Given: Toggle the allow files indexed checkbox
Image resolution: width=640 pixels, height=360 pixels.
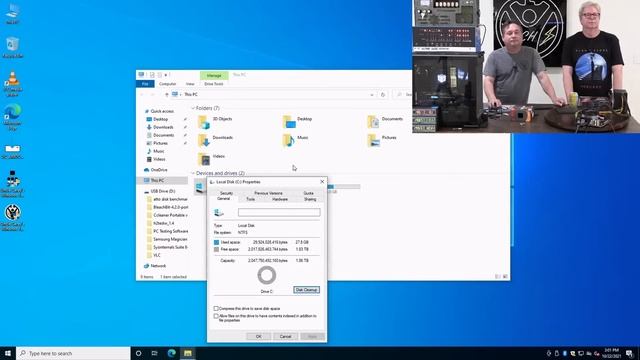Looking at the screenshot, I should click(216, 316).
